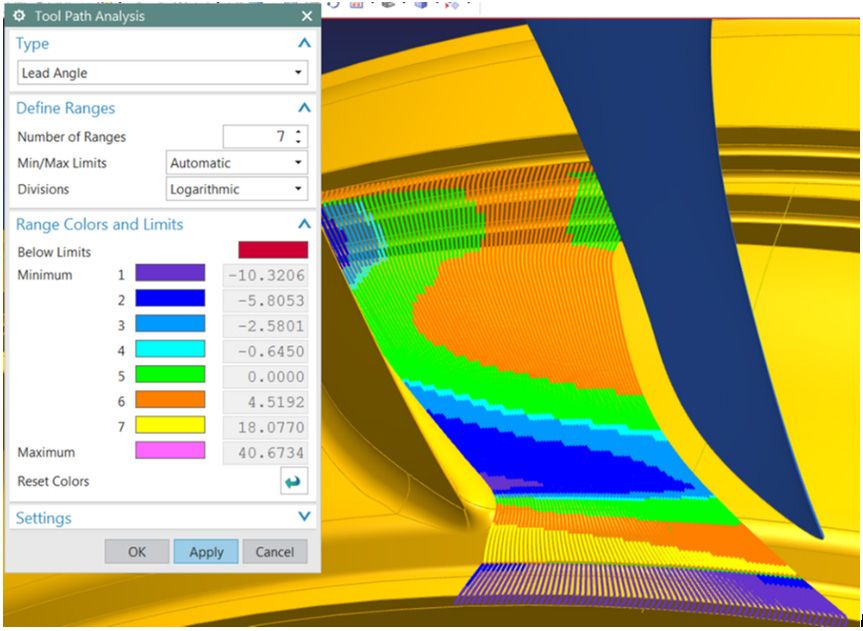Screen dimensions: 863x631
Task: Click the Divisions label
Action: (43, 189)
